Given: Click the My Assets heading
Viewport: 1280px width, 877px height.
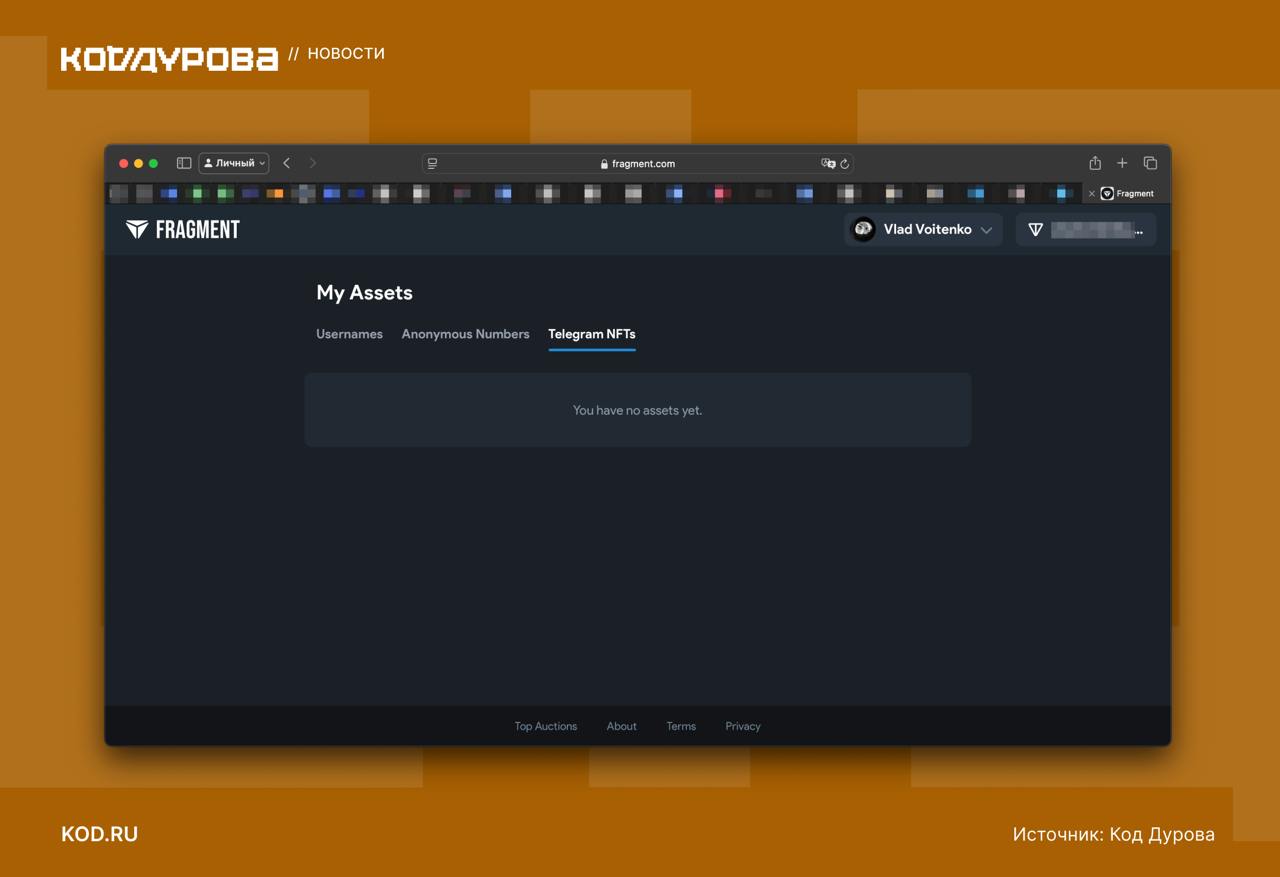Looking at the screenshot, I should 364,293.
